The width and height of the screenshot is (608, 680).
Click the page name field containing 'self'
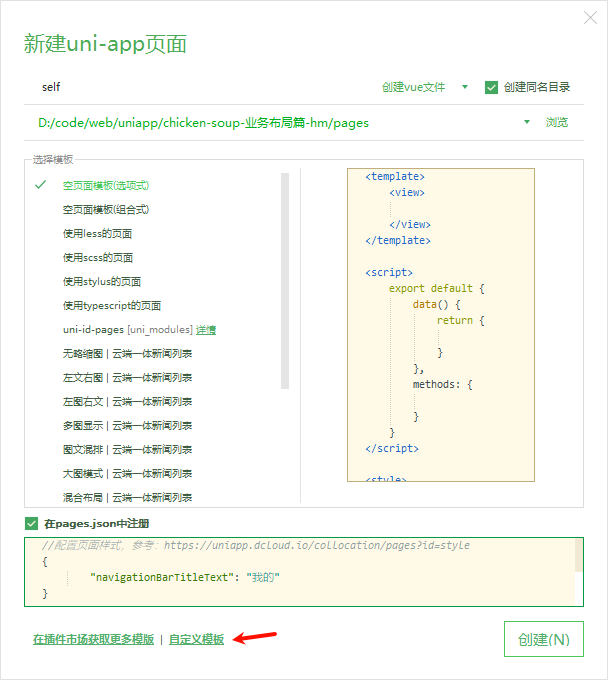click(199, 87)
